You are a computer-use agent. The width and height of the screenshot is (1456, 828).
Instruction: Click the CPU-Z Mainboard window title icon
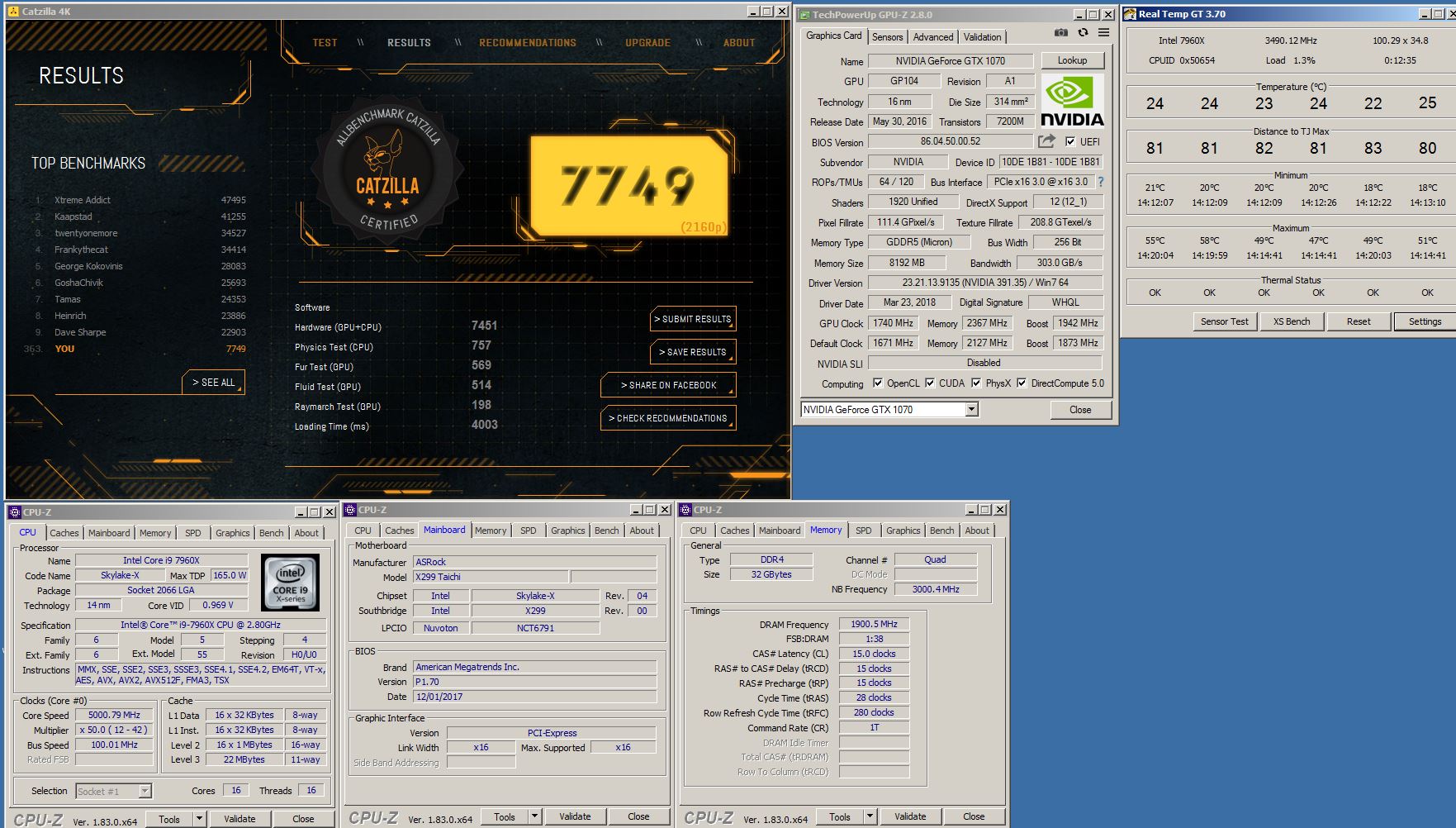click(350, 510)
